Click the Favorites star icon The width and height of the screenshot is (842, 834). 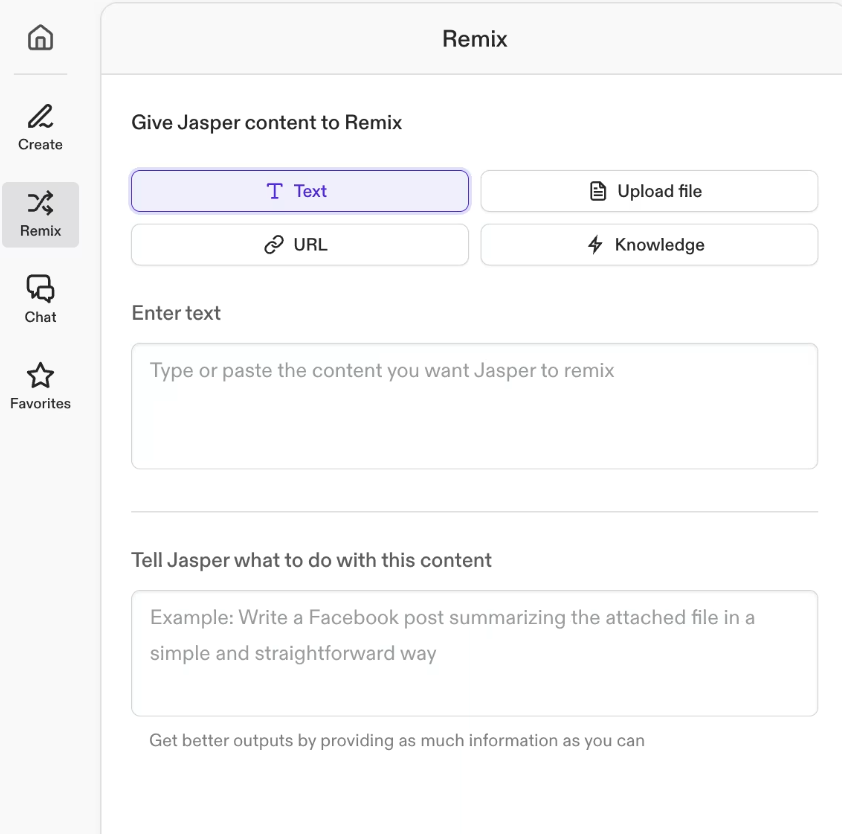(x=40, y=376)
